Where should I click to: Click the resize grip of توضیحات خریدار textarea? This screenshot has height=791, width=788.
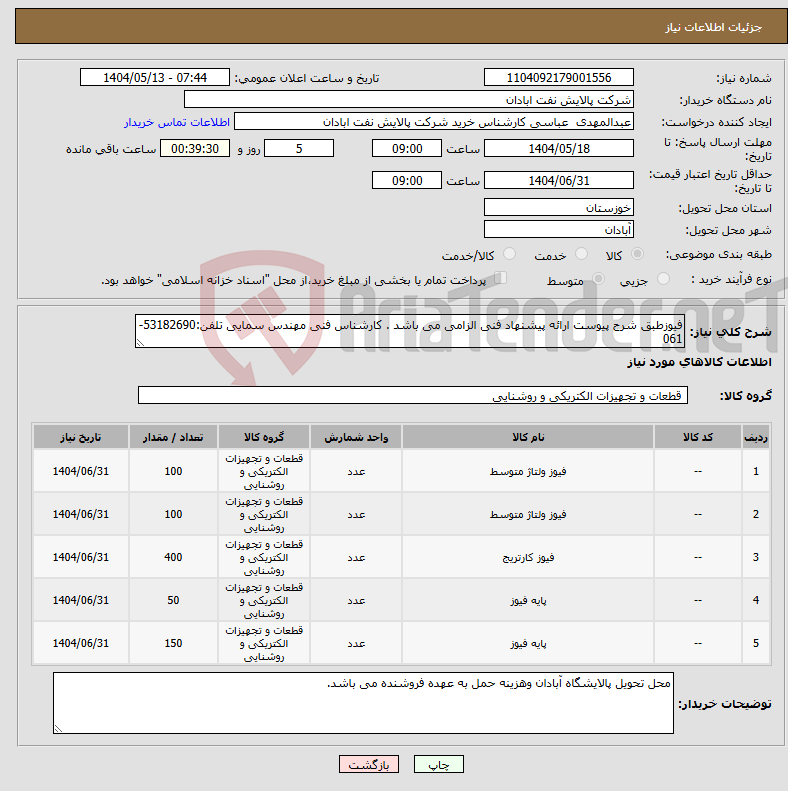point(59,728)
